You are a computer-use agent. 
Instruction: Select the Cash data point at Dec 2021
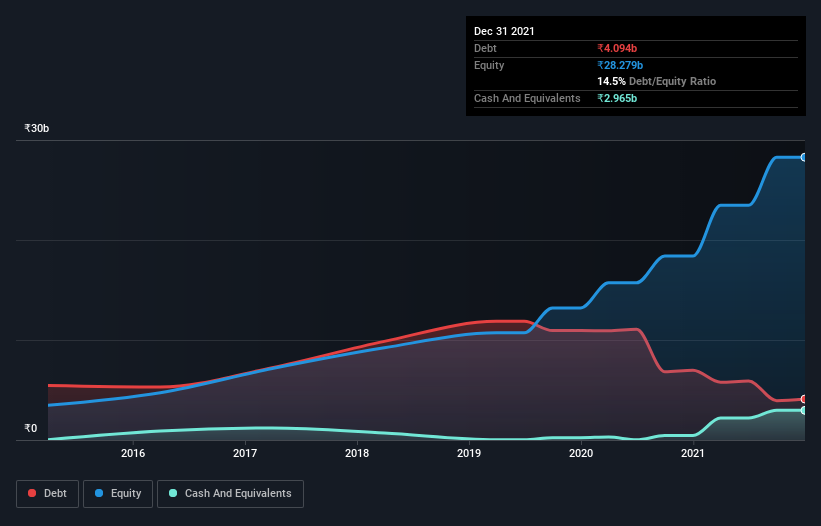click(x=804, y=410)
